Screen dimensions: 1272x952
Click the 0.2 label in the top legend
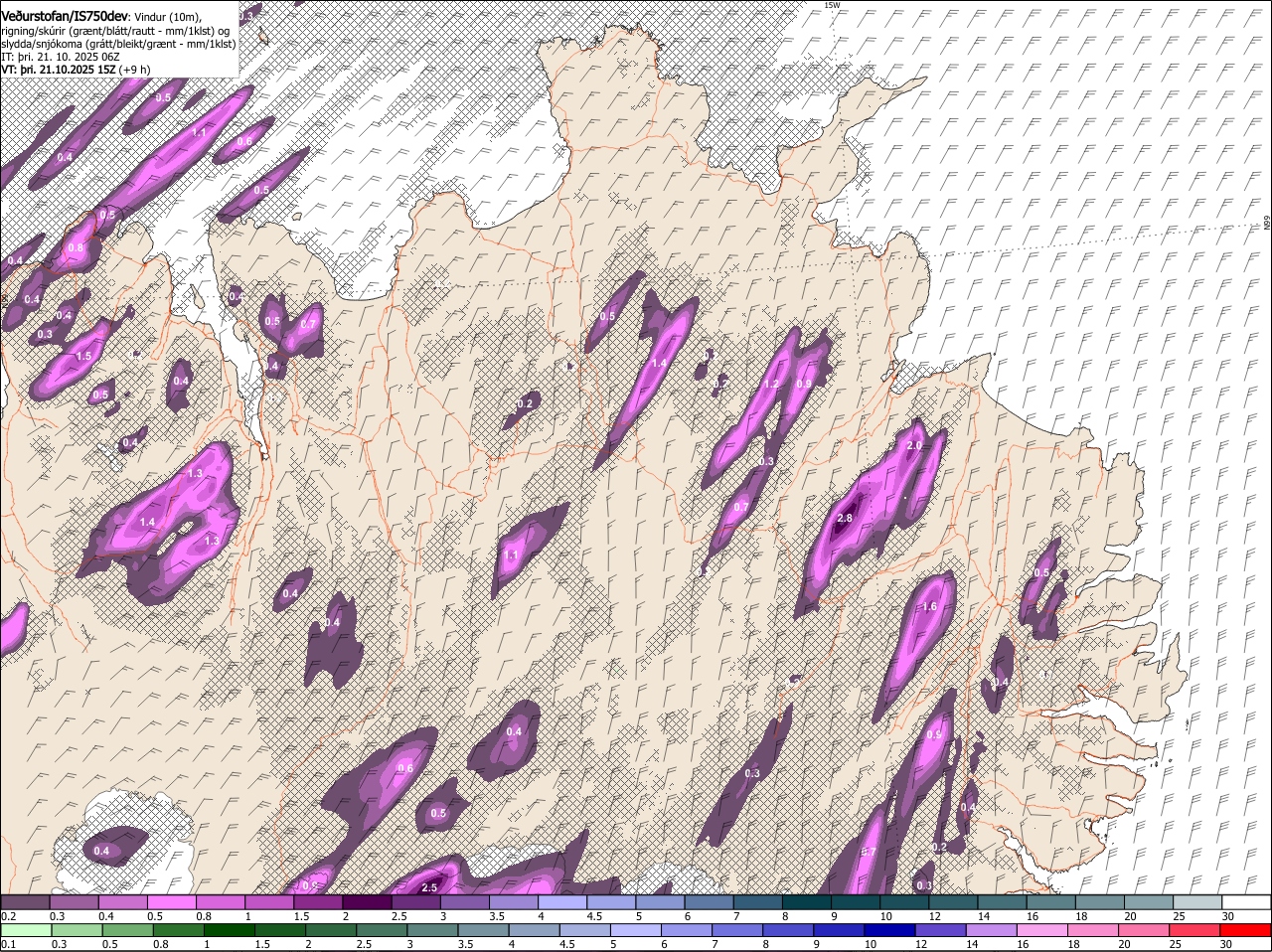coord(8,916)
